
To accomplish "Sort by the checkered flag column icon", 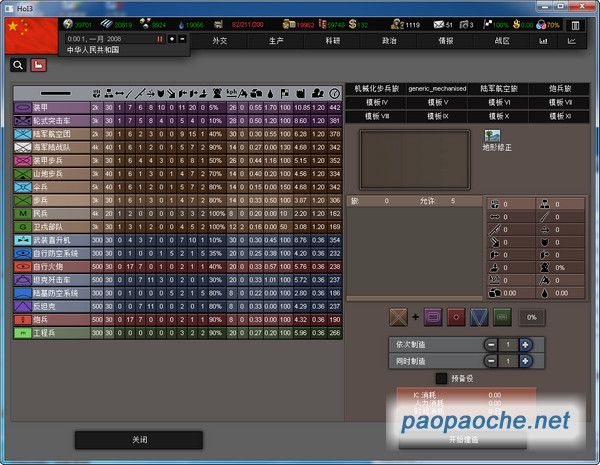I will (x=285, y=93).
